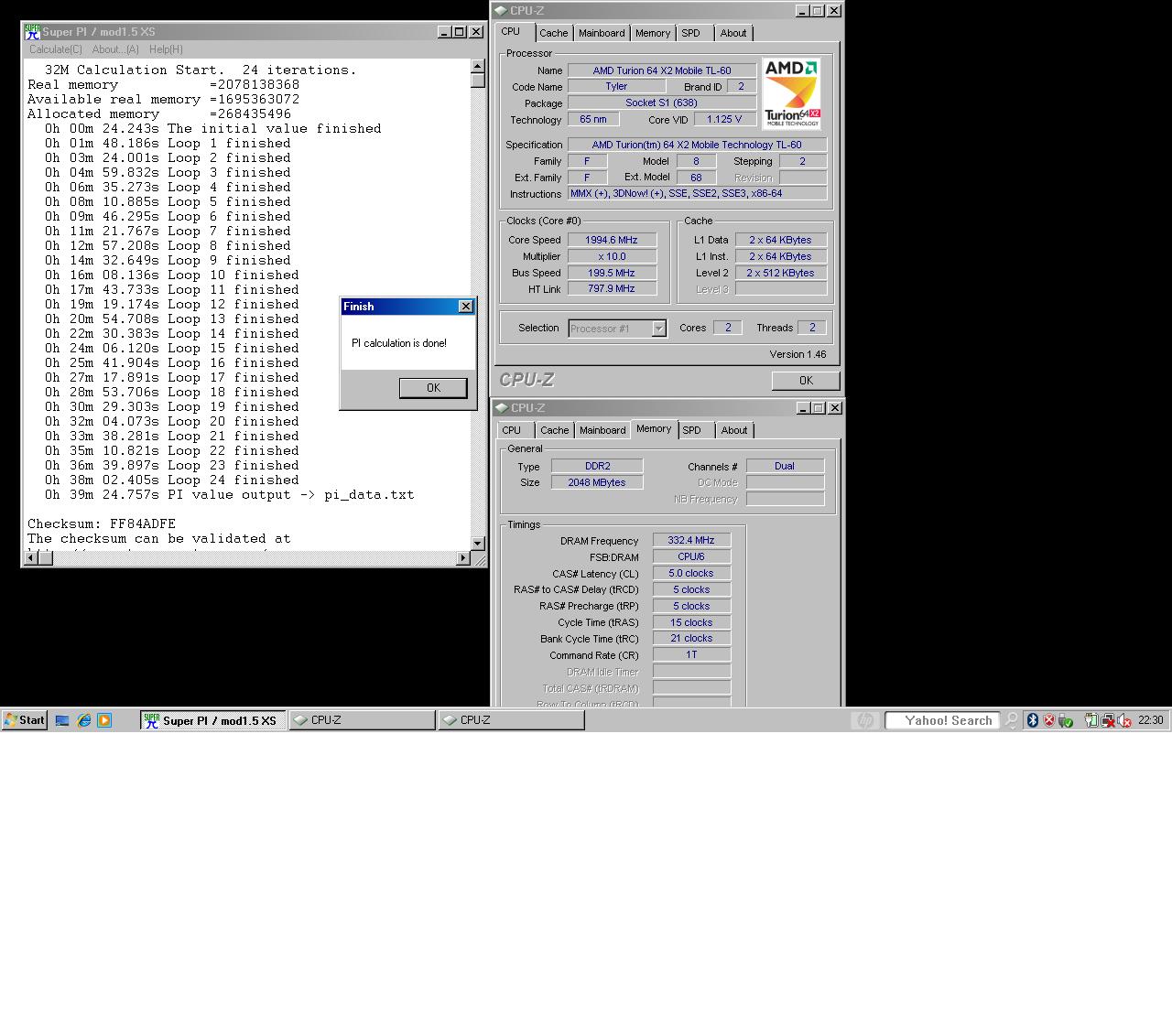Viewport: 1172px width, 1036px height.
Task: Click Super PI title bar app icon
Action: coord(32,32)
